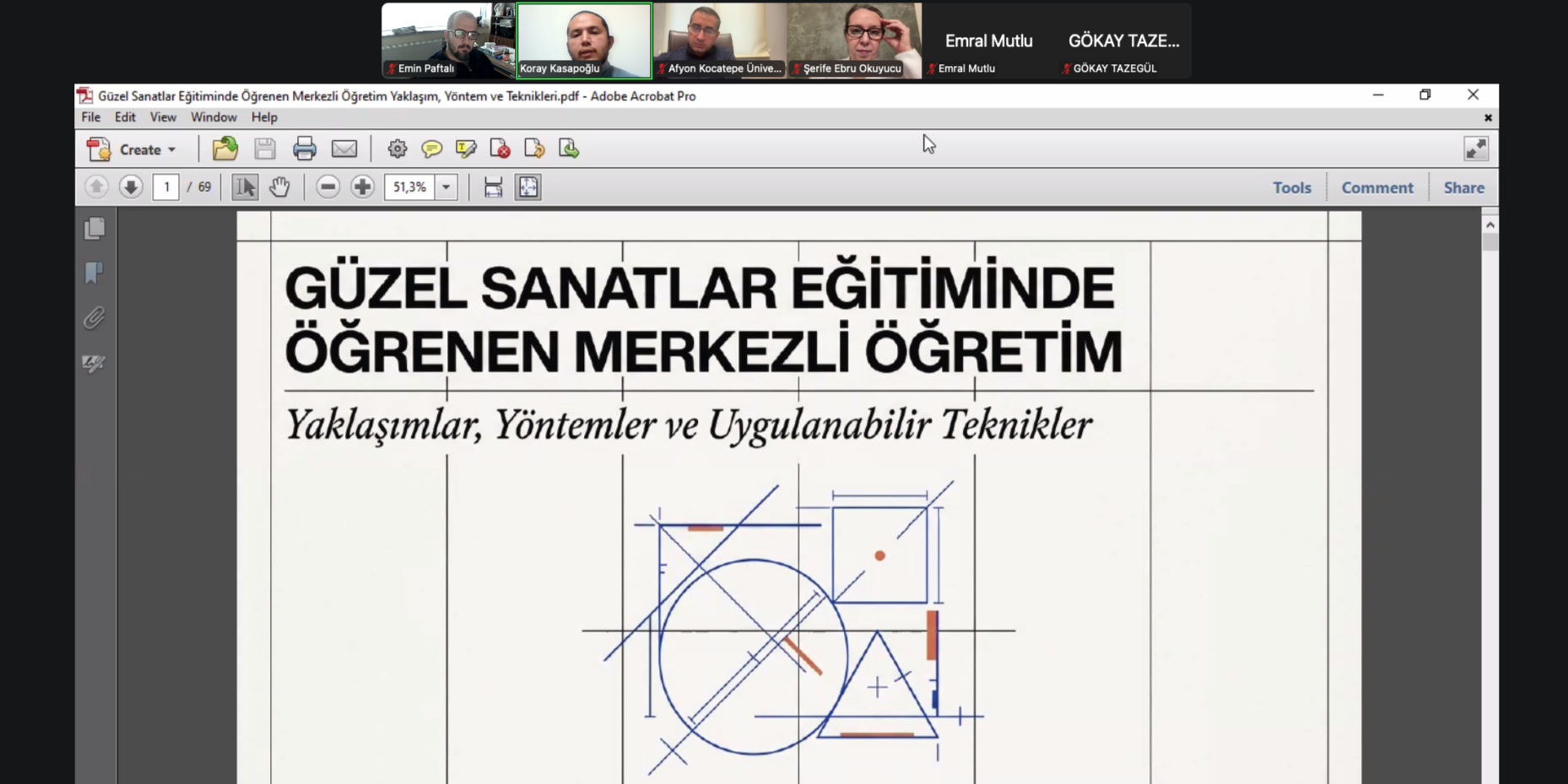The image size is (1568, 784).
Task: Open the Bookmarks side panel
Action: [95, 273]
